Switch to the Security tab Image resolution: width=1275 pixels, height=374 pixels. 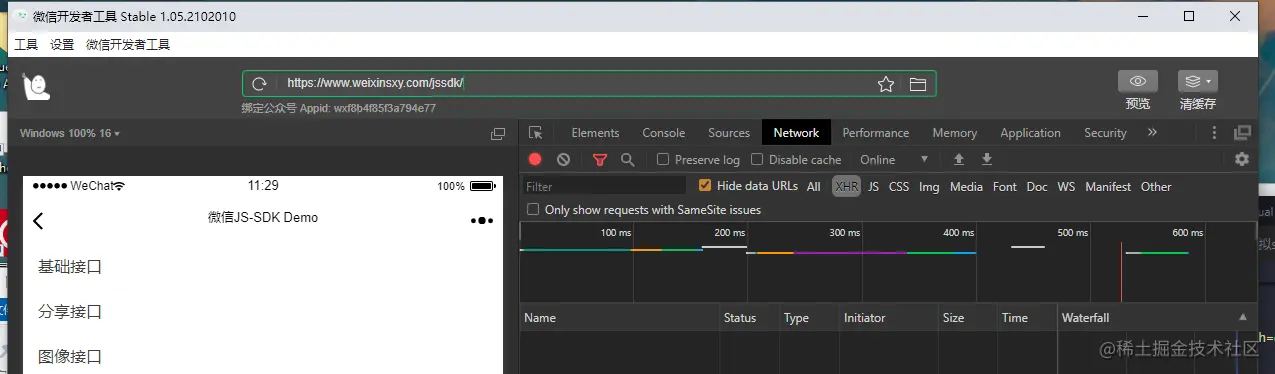pyautogui.click(x=1105, y=133)
